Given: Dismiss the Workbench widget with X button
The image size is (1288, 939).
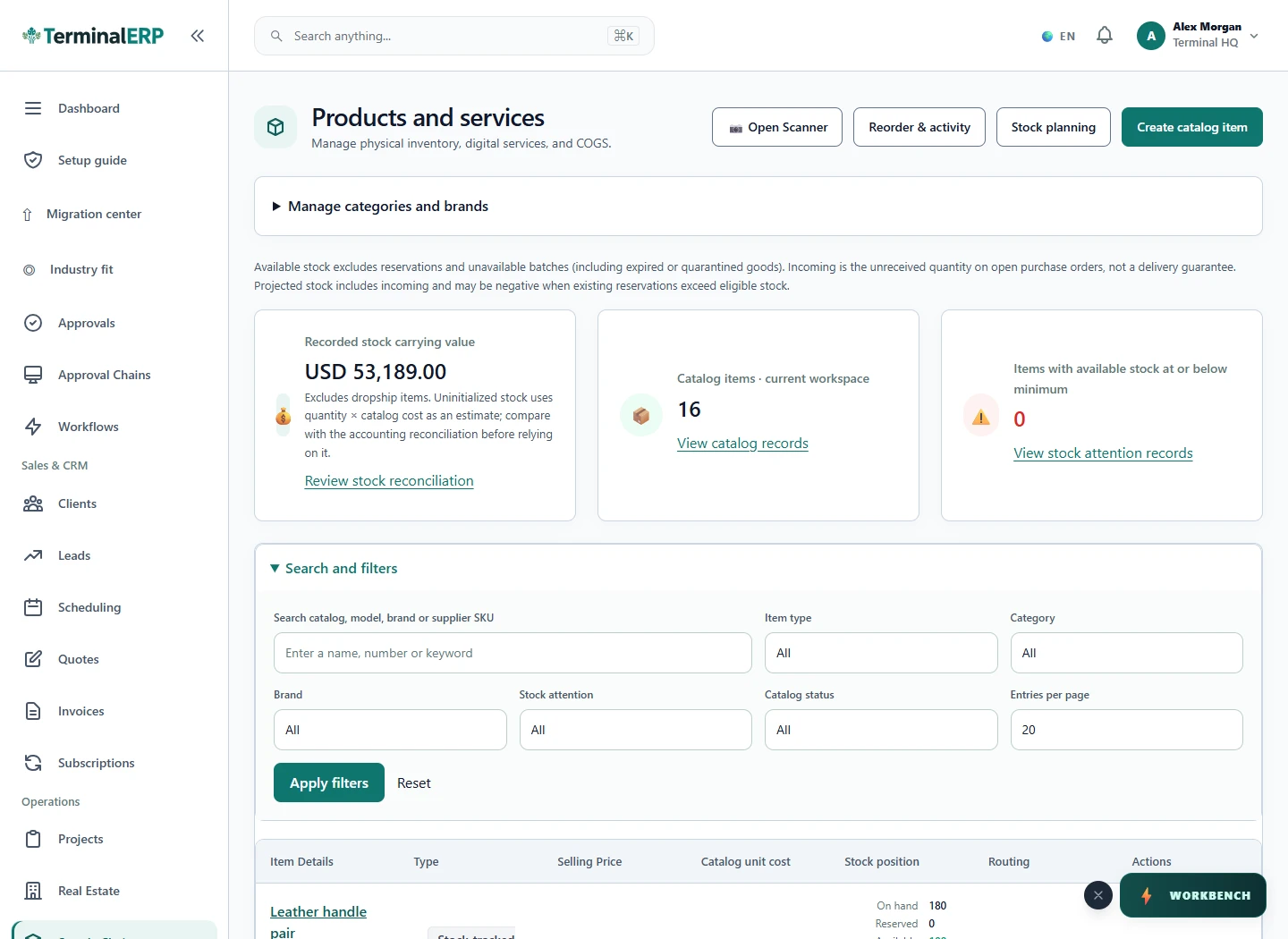Looking at the screenshot, I should 1098,895.
